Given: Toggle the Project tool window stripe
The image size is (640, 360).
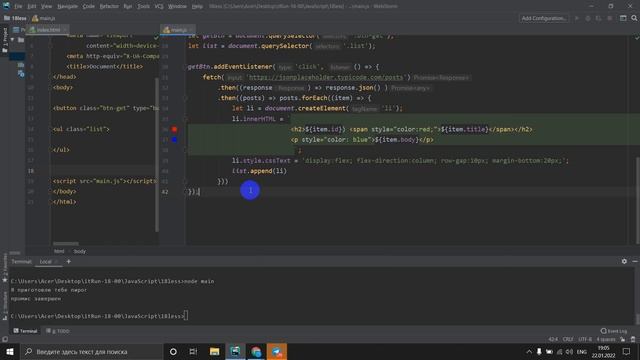Looking at the screenshot, I should (5, 40).
